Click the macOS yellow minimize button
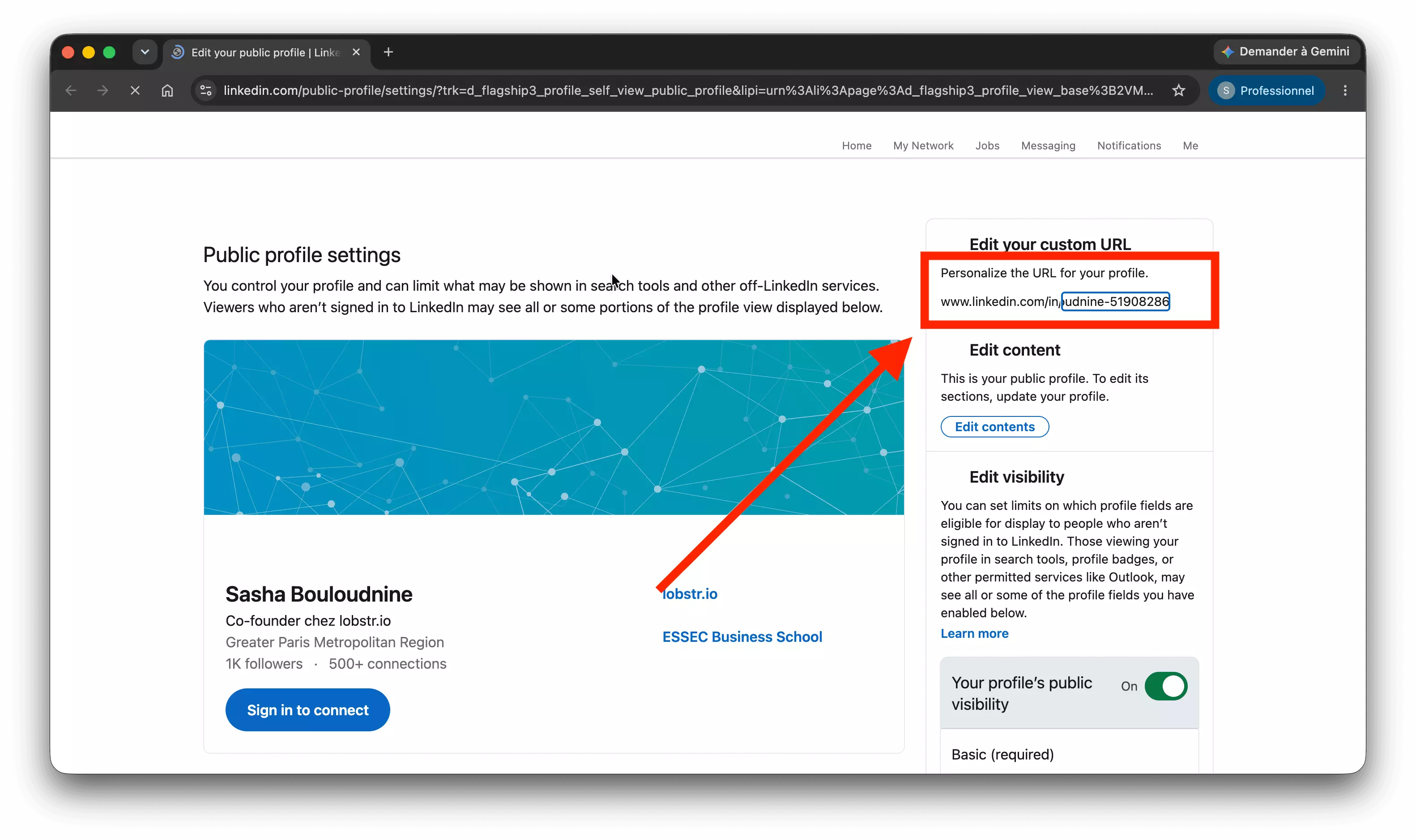Screen dimensions: 1416x840 coord(88,52)
